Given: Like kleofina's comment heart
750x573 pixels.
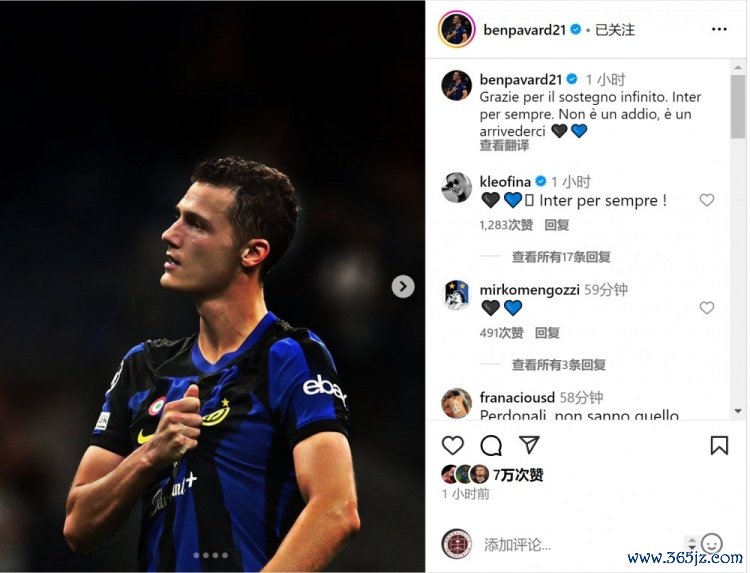Looking at the screenshot, I should (x=706, y=200).
